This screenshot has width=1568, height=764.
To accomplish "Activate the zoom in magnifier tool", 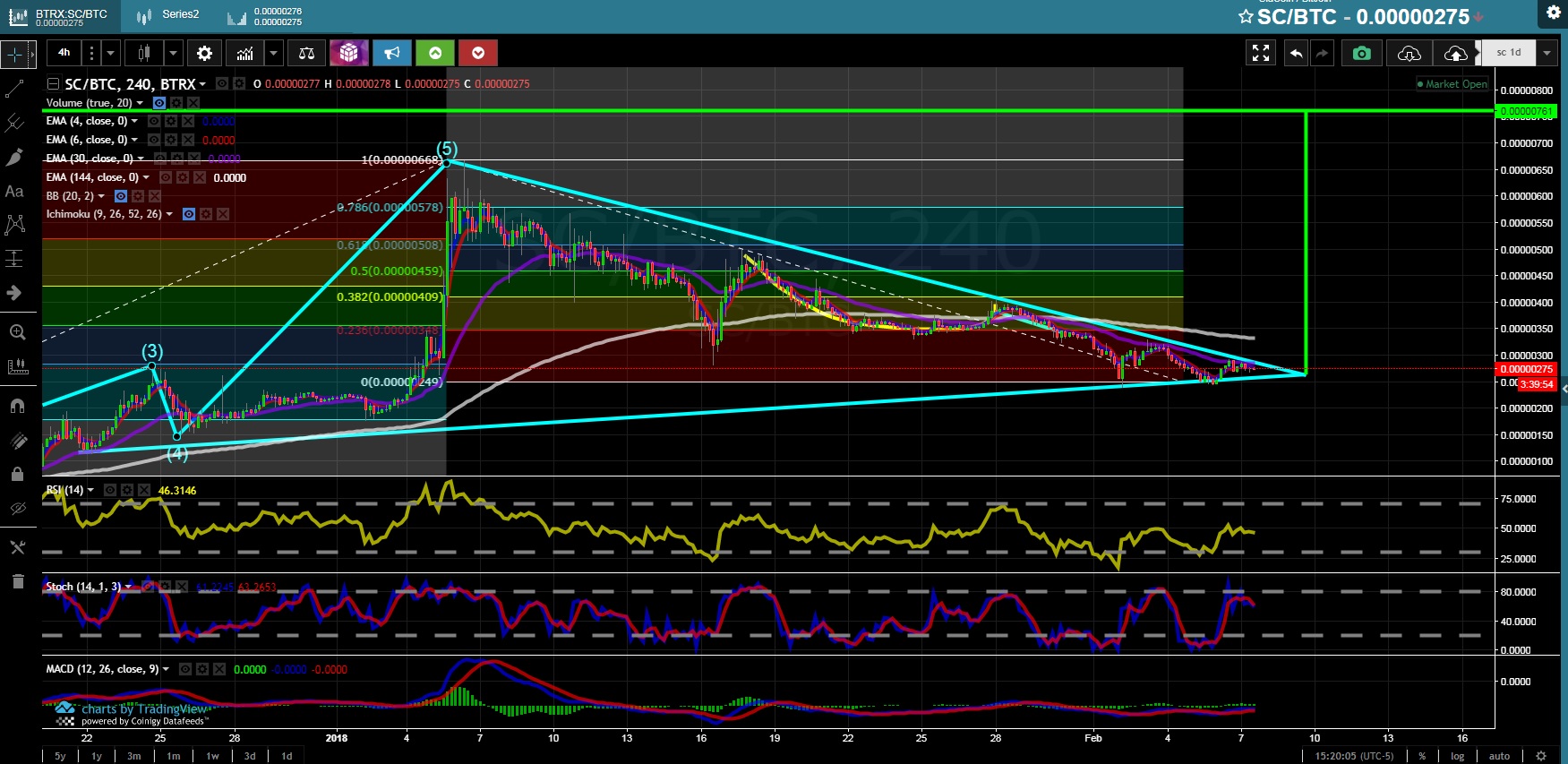I will coord(17,332).
